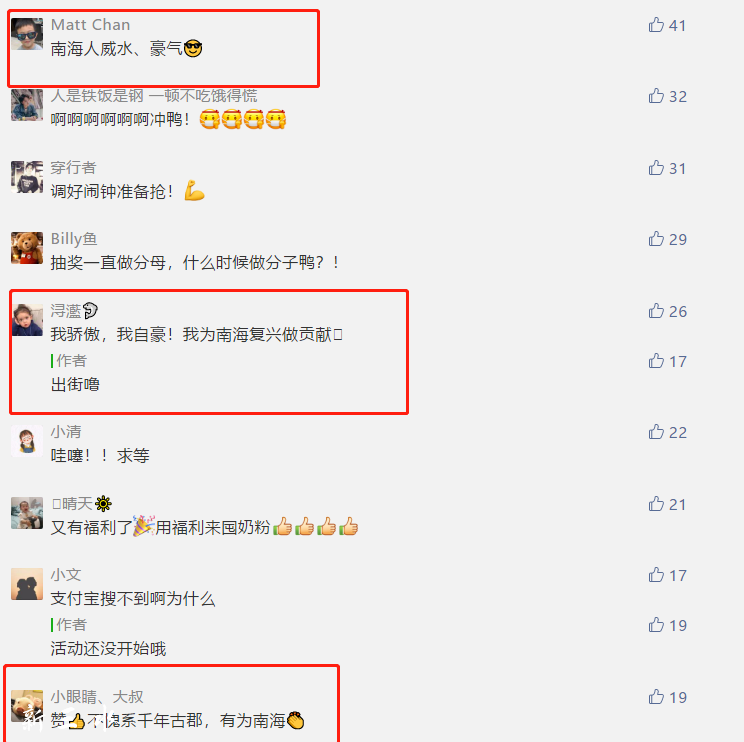Open the username Matt Chan

pos(90,25)
